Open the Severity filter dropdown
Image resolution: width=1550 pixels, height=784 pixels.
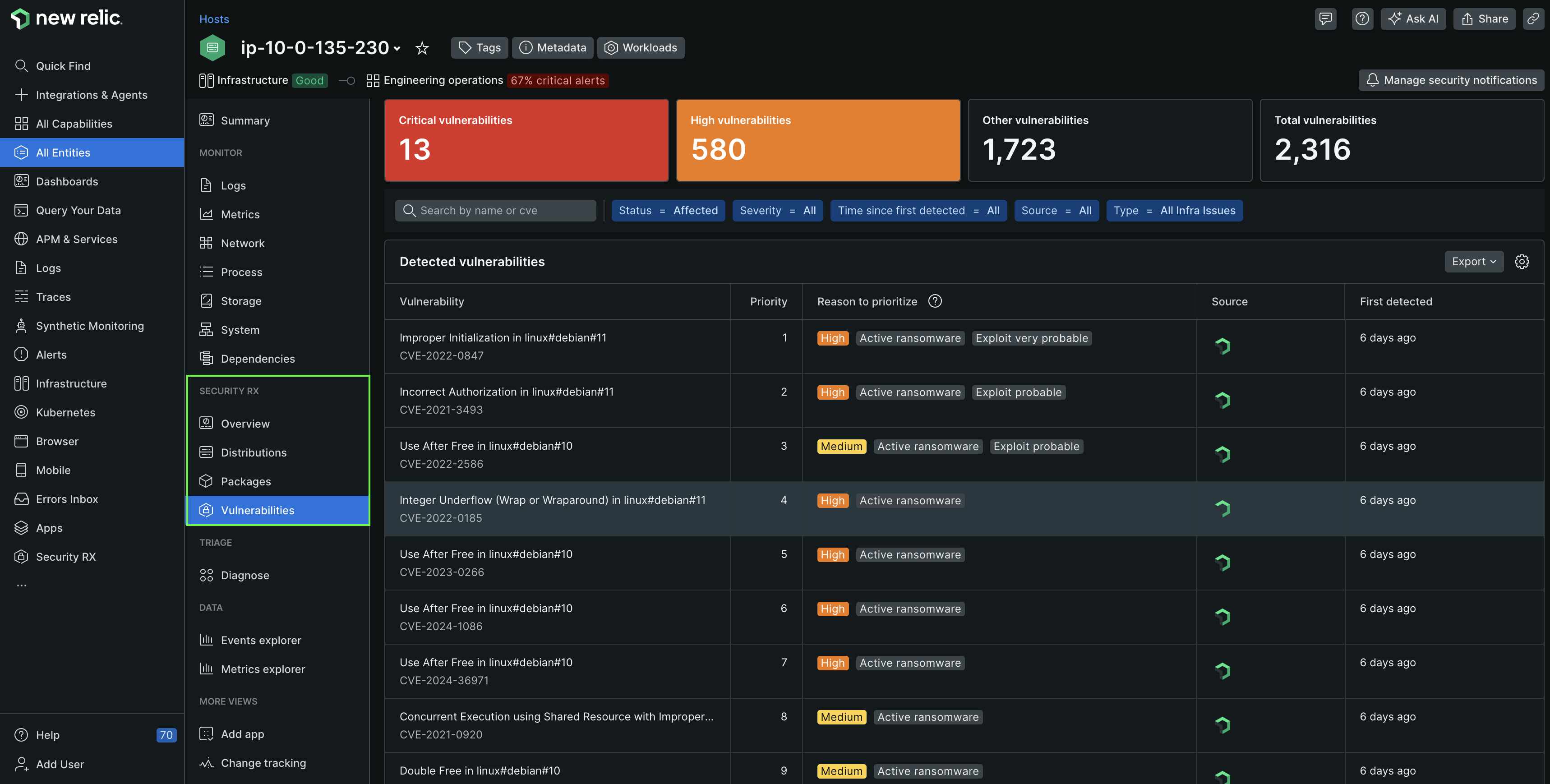click(777, 211)
